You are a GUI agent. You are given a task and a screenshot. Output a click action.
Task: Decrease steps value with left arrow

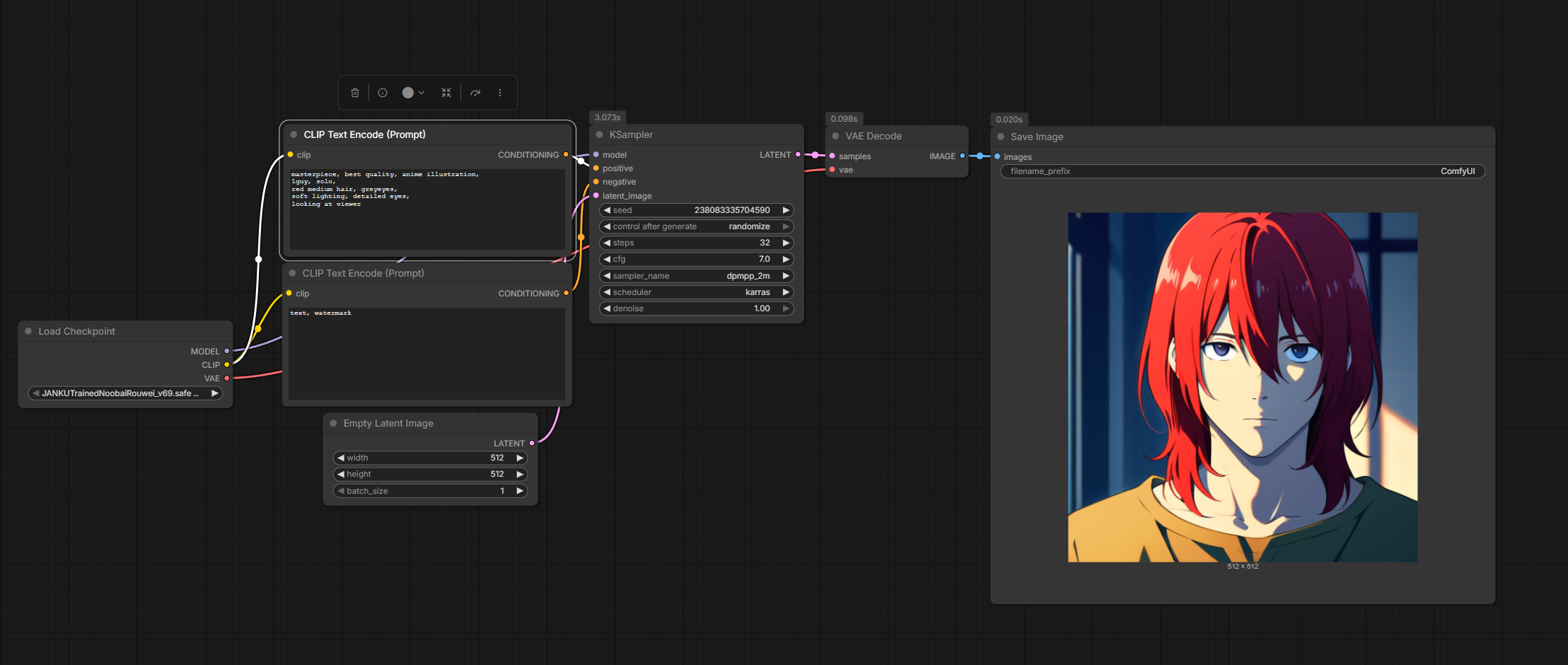[x=607, y=243]
